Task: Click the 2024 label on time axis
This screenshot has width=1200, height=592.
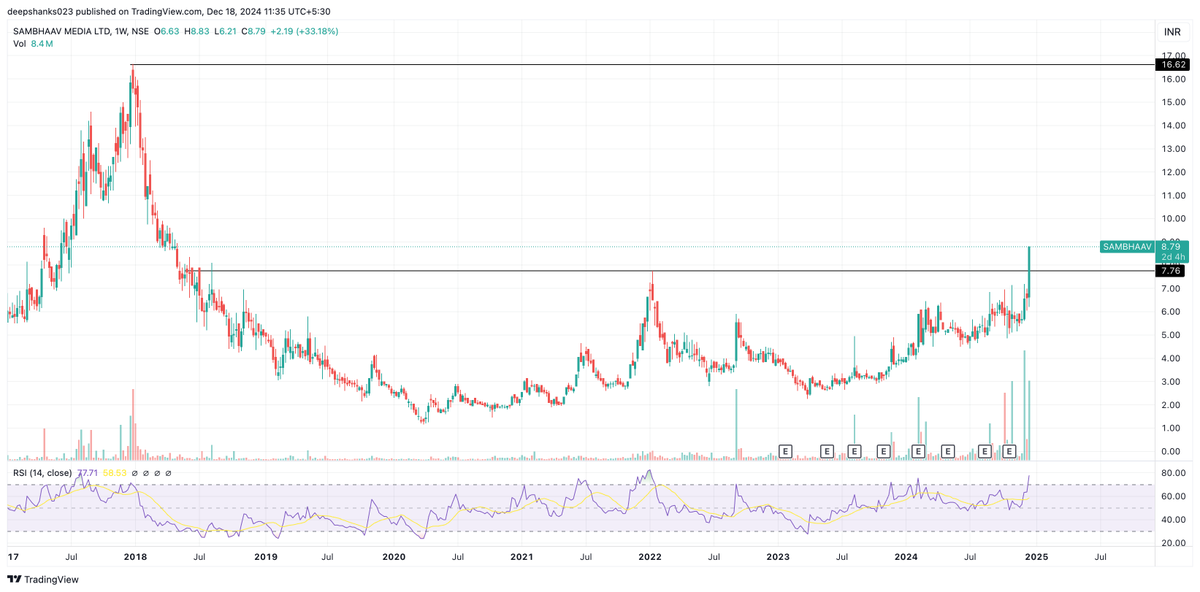Action: 906,556
